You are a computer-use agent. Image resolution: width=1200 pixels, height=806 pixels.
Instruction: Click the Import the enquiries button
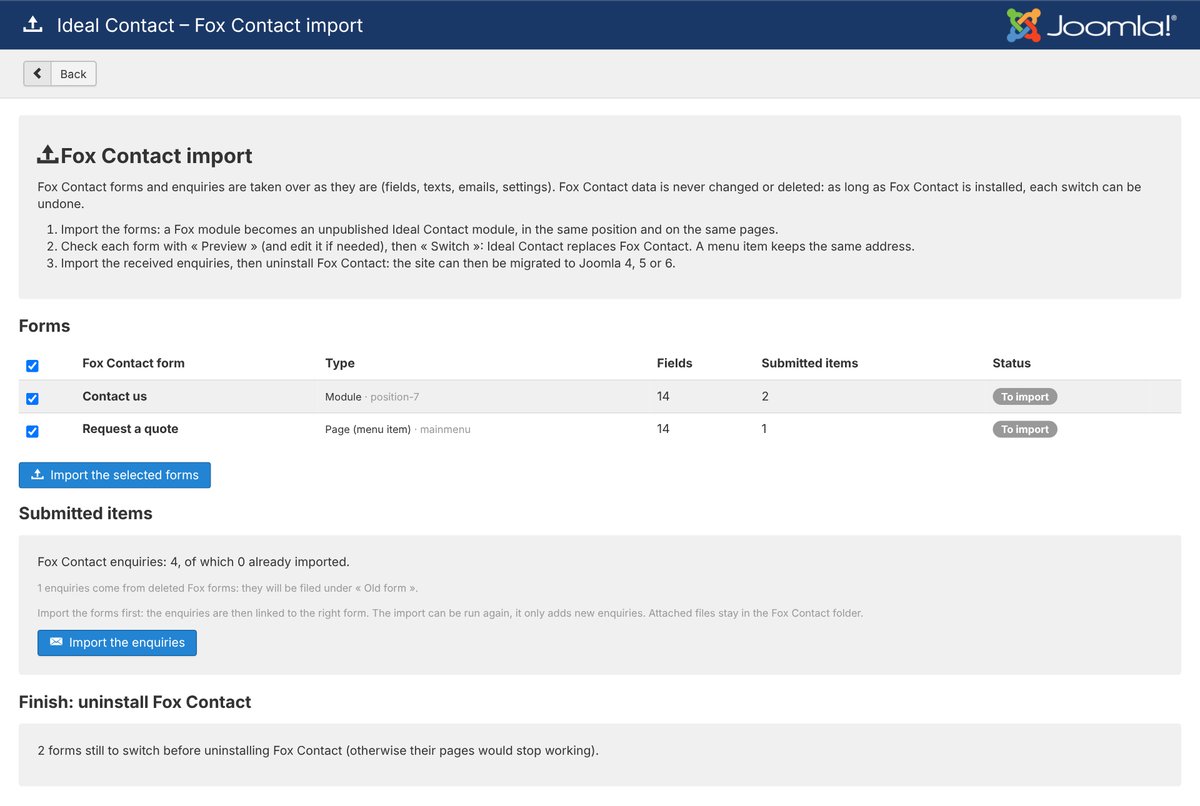pyautogui.click(x=117, y=642)
